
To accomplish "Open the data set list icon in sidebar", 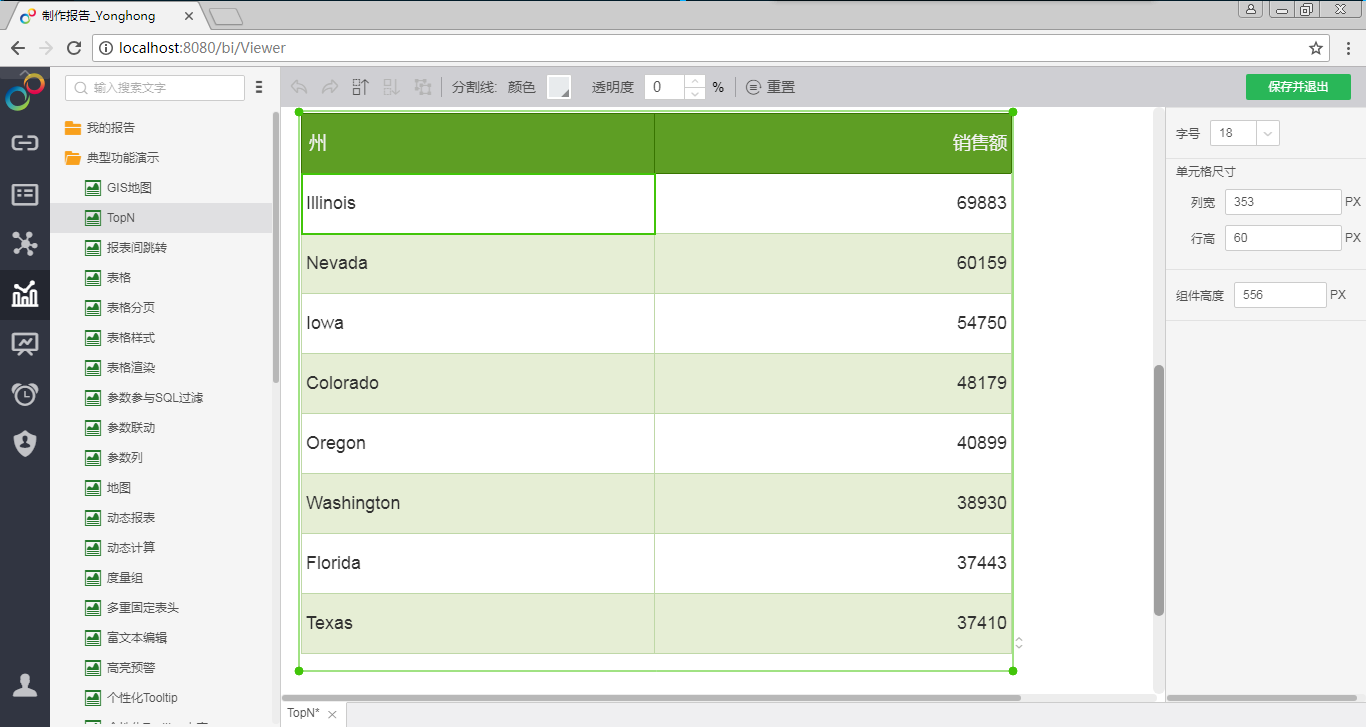I will tap(25, 194).
